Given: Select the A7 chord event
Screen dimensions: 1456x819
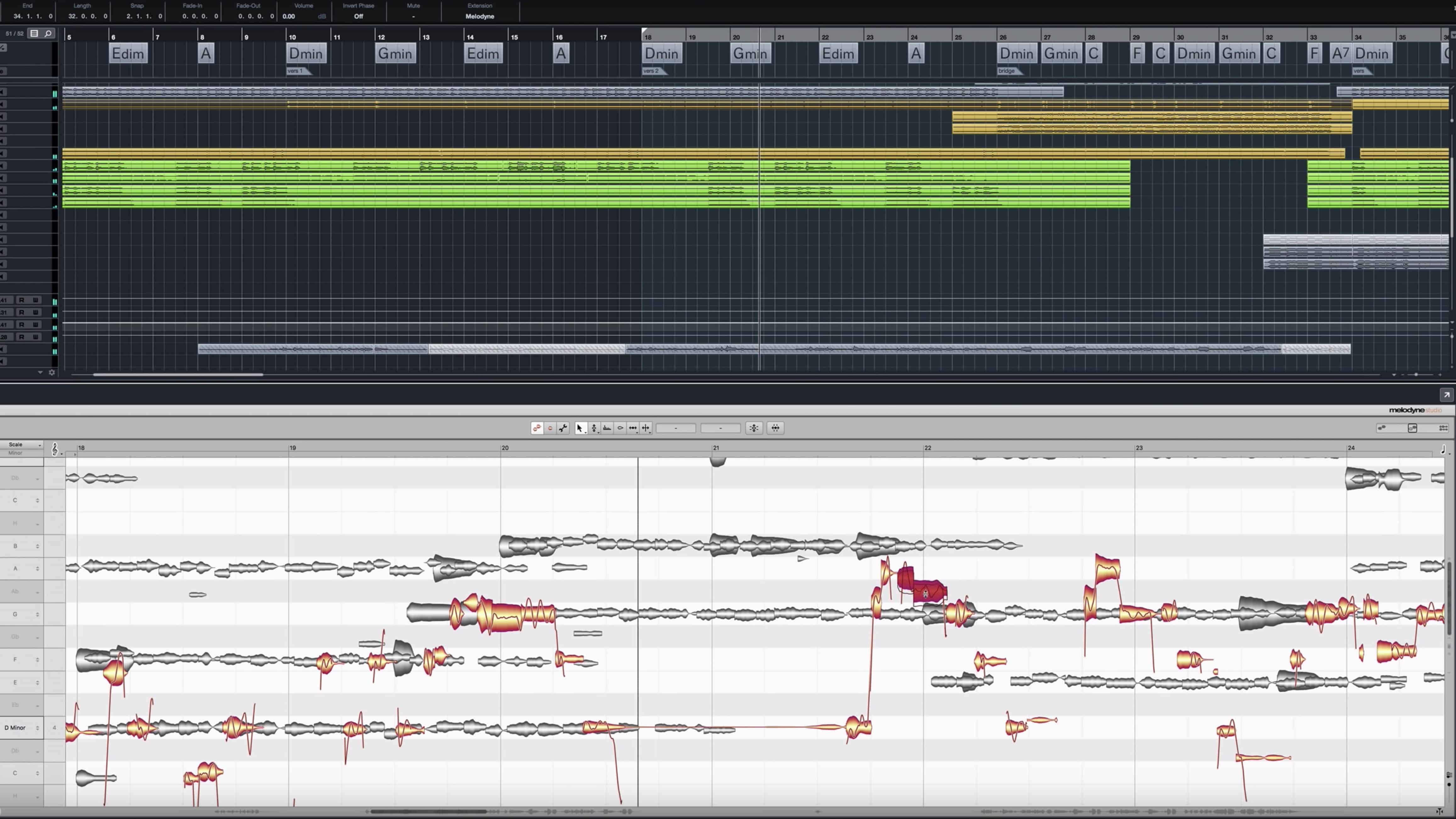Looking at the screenshot, I should [1341, 54].
